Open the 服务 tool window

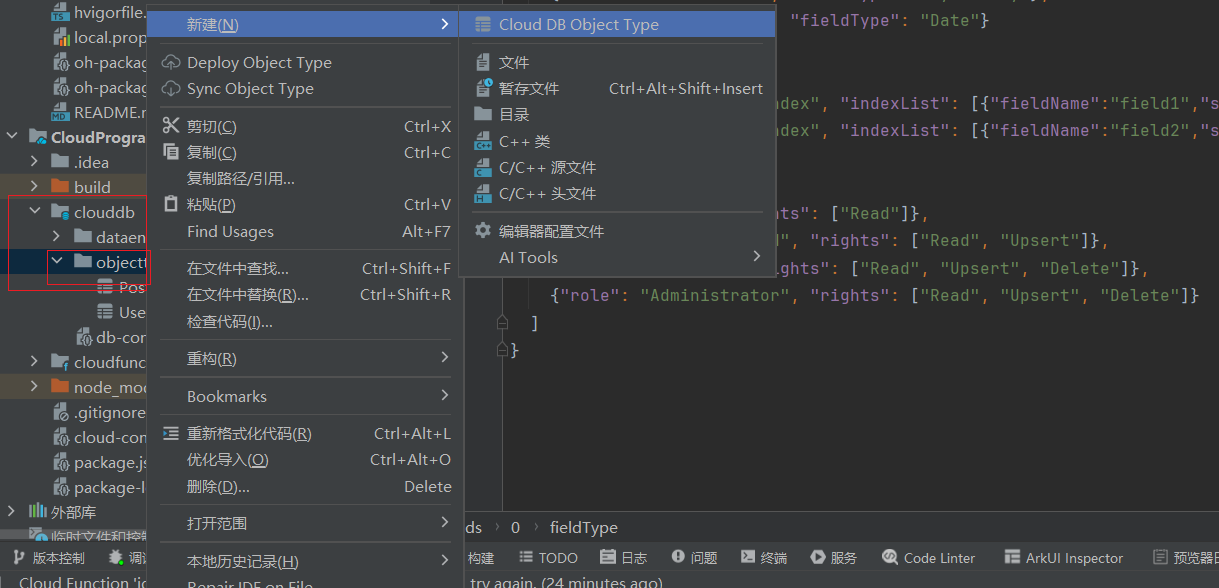tap(834, 558)
